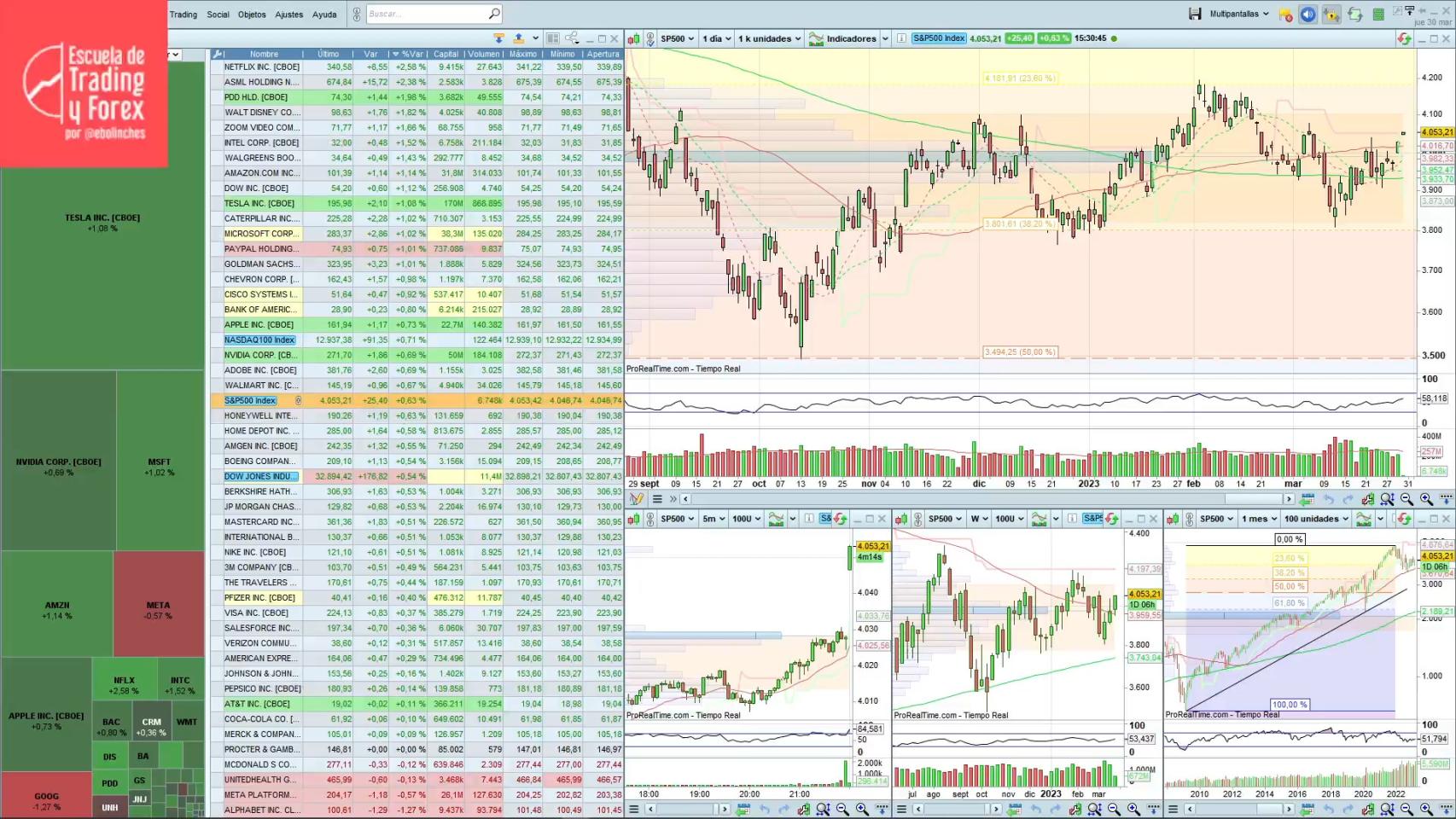
Task: Select the DOW JONES INDU... row
Action: (x=417, y=476)
